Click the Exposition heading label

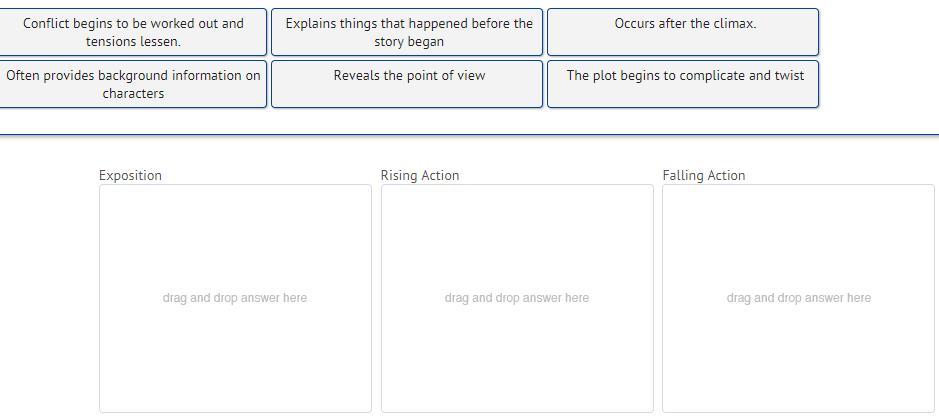coord(130,175)
